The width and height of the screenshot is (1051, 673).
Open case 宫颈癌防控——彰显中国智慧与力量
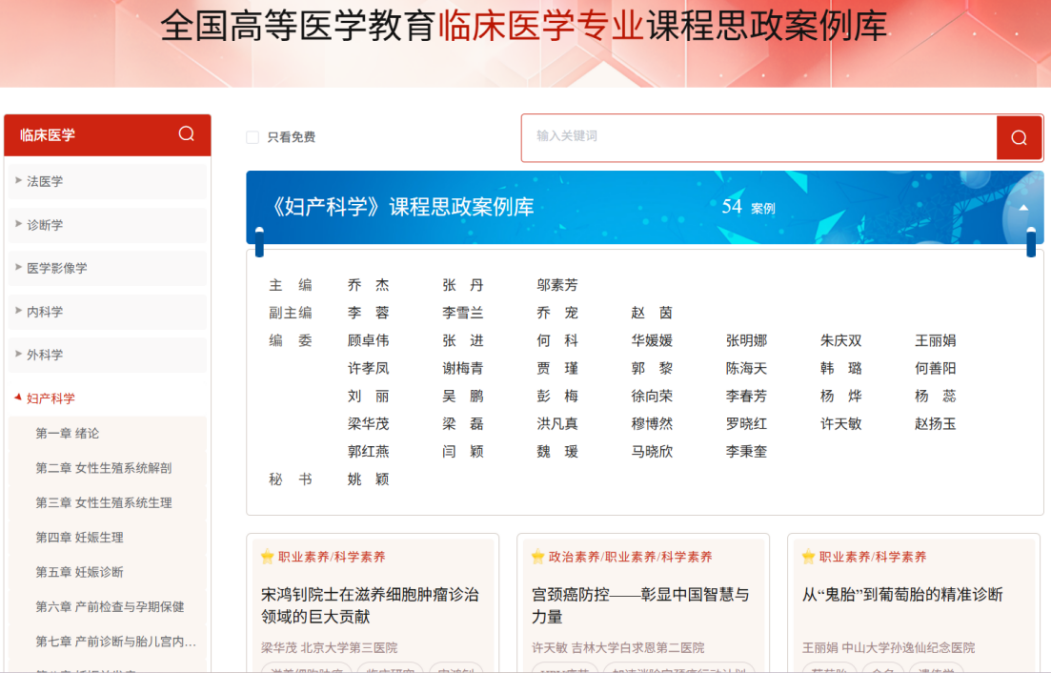640,605
